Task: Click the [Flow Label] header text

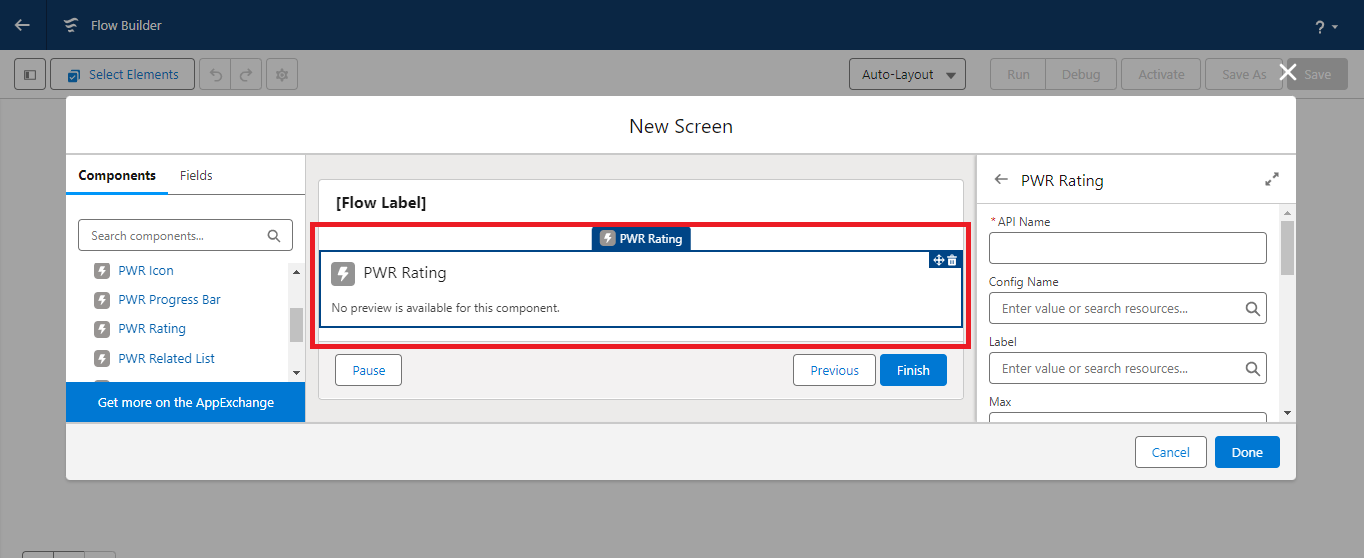Action: [x=381, y=203]
